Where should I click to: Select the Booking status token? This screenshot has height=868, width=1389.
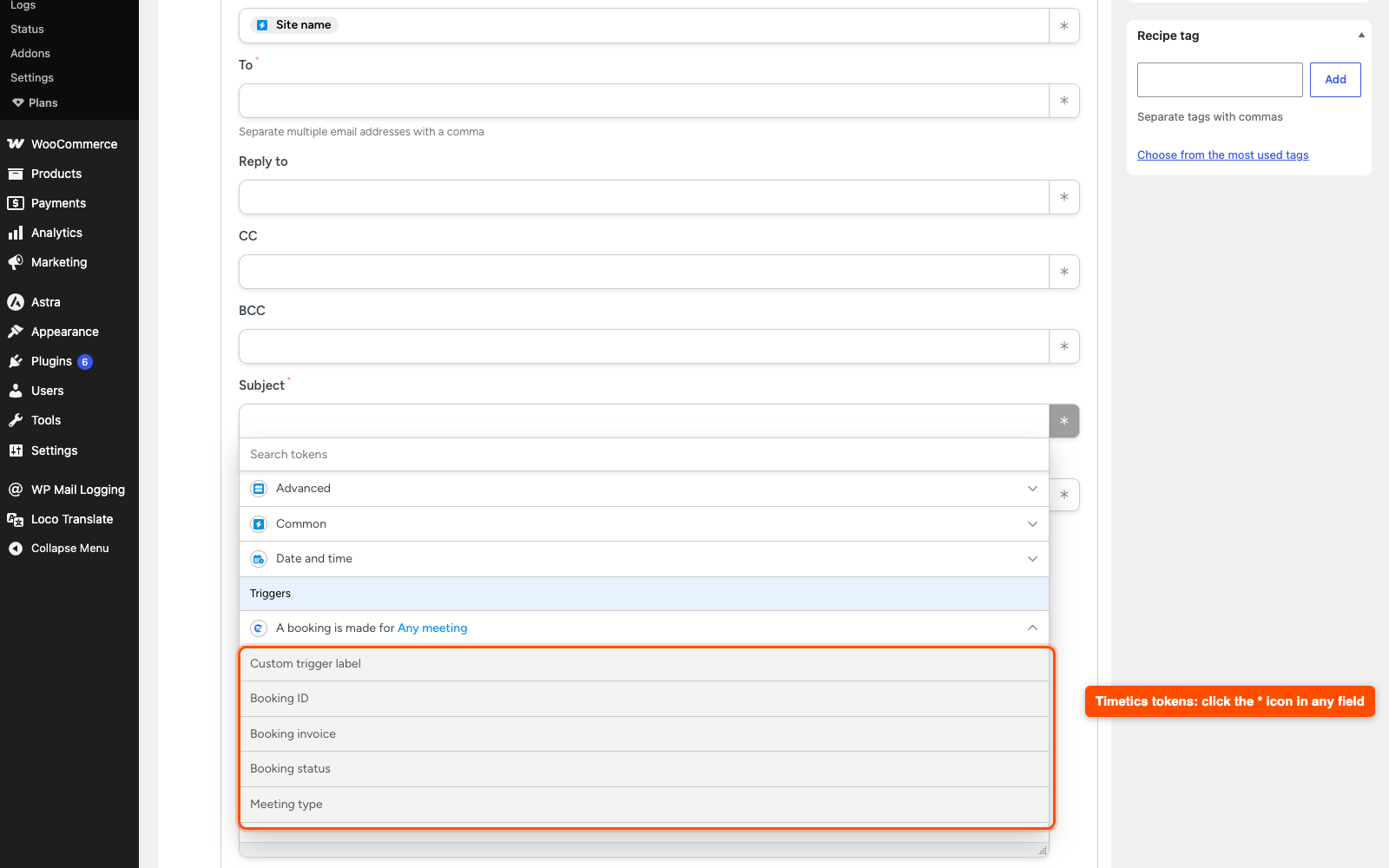[644, 769]
